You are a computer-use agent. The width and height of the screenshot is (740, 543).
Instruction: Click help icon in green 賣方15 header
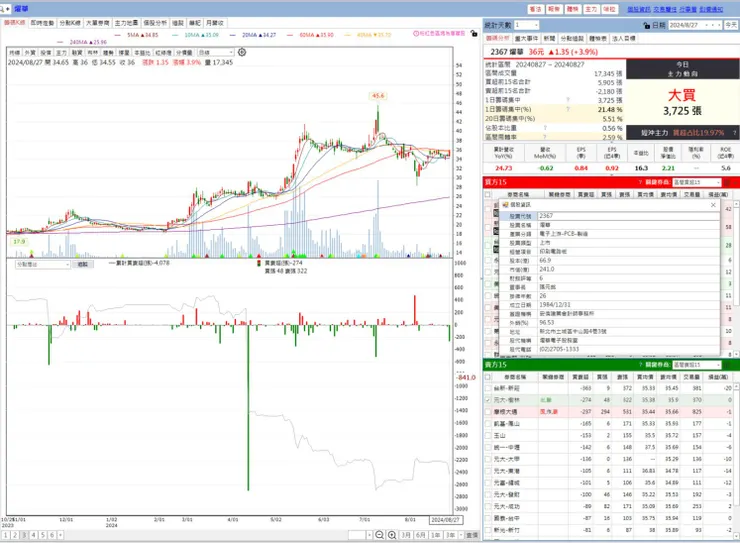point(640,365)
